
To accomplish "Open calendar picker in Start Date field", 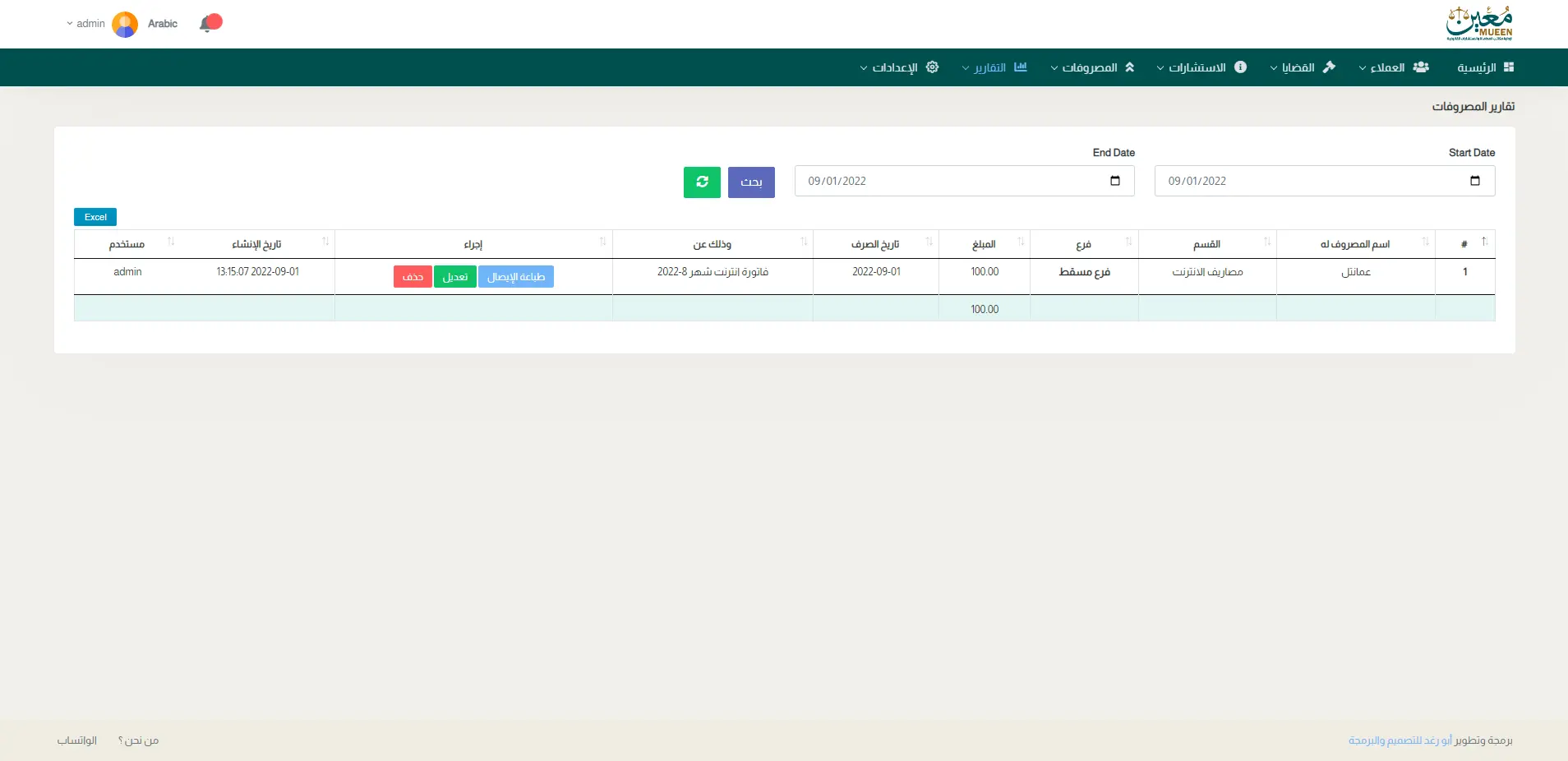I will [1474, 181].
